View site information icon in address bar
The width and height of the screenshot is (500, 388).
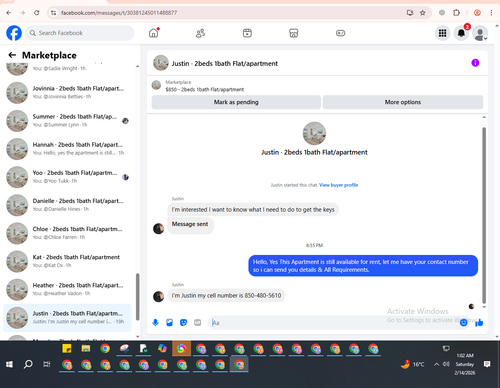tap(53, 13)
